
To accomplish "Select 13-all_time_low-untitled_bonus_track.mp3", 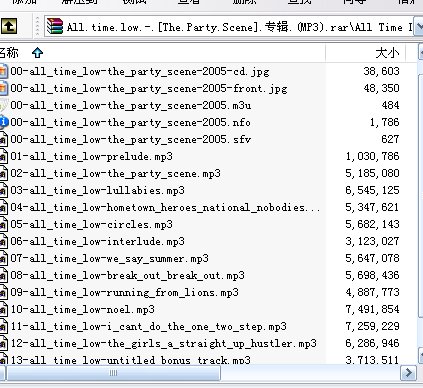I will (130, 360).
